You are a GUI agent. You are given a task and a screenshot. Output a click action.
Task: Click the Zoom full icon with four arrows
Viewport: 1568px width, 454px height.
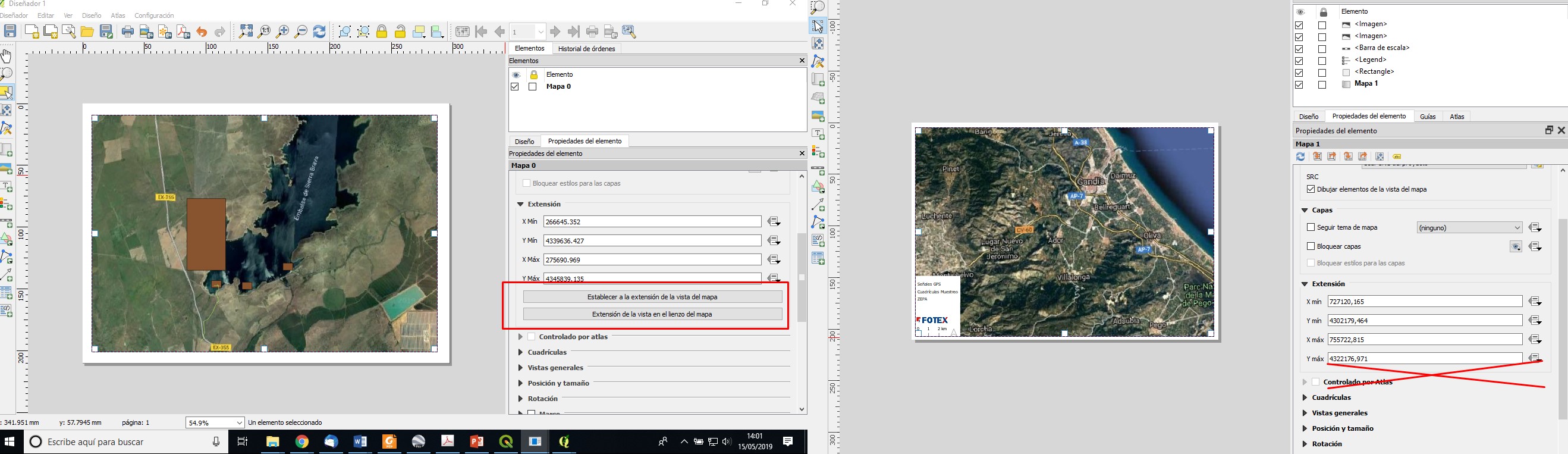(x=246, y=32)
